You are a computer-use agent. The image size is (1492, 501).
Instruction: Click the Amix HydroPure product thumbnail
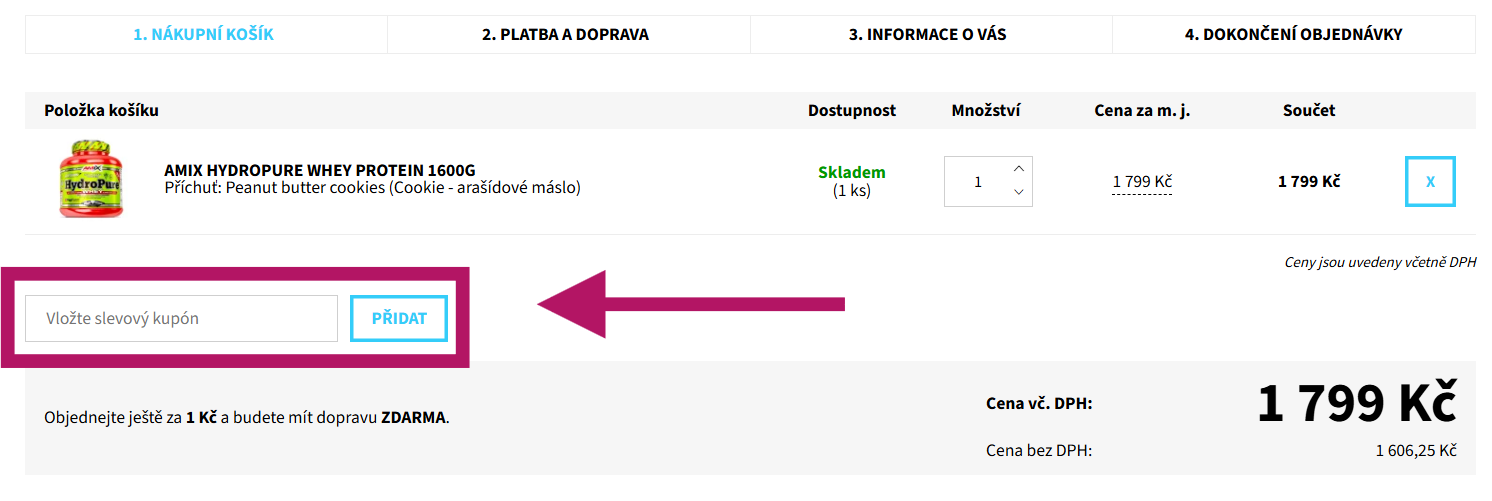[91, 180]
